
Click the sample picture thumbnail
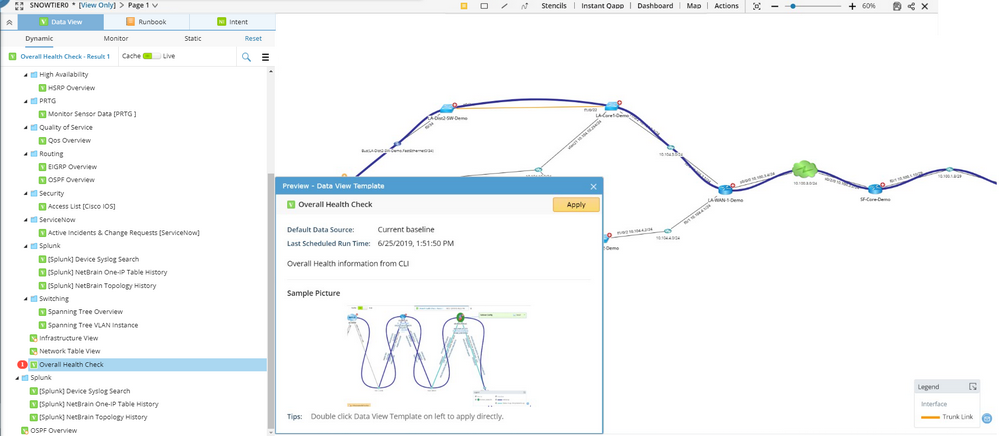tap(436, 355)
